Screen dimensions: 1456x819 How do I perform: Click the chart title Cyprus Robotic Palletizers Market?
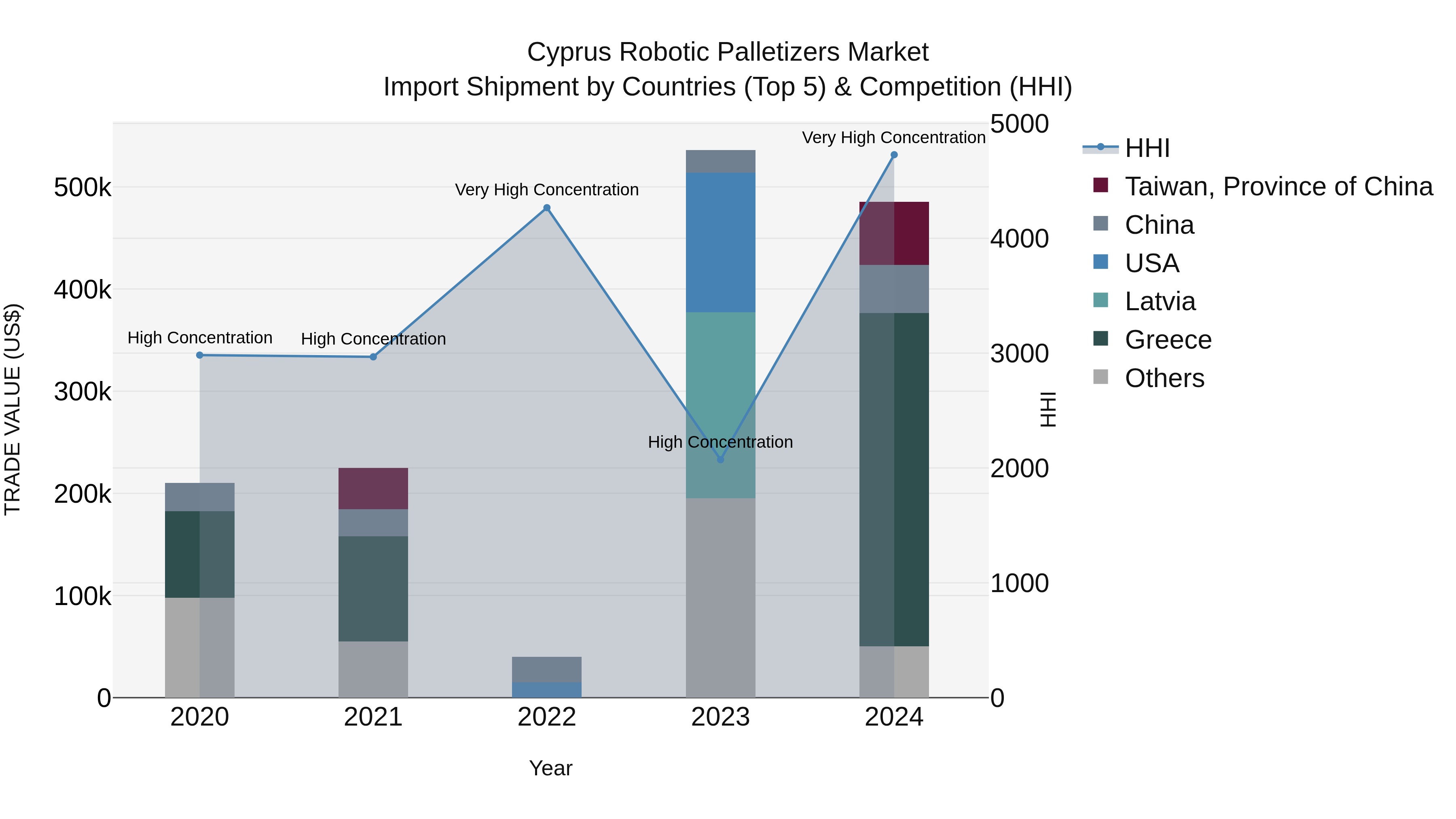pos(728,52)
